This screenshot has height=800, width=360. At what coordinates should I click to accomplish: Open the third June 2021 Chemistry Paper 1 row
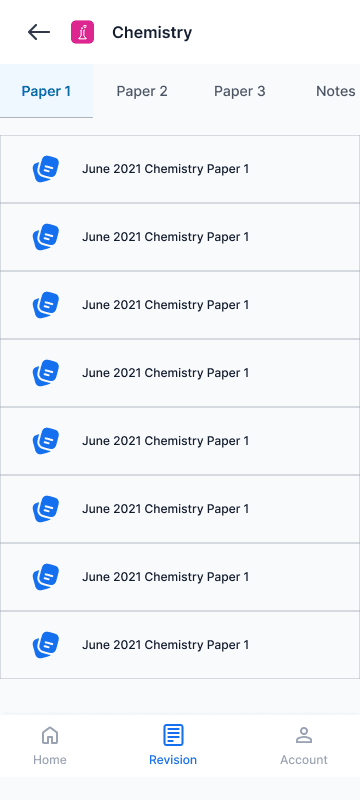coord(180,305)
